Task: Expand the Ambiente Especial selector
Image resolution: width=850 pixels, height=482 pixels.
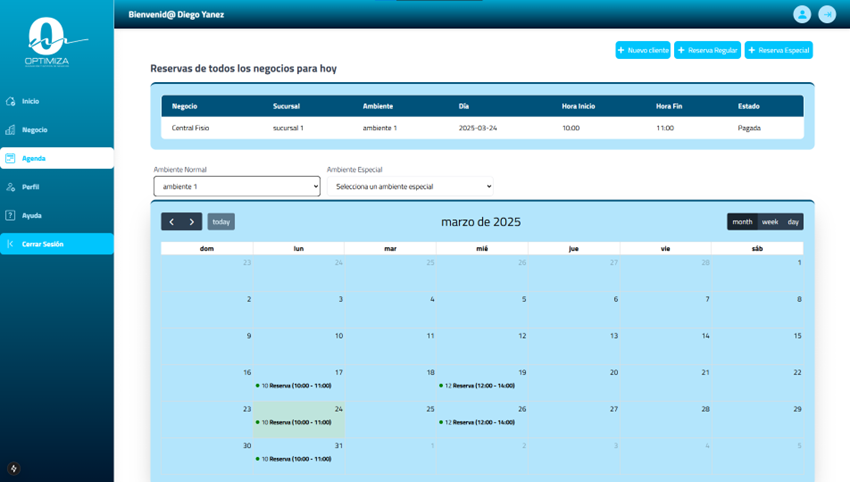Action: [410, 186]
